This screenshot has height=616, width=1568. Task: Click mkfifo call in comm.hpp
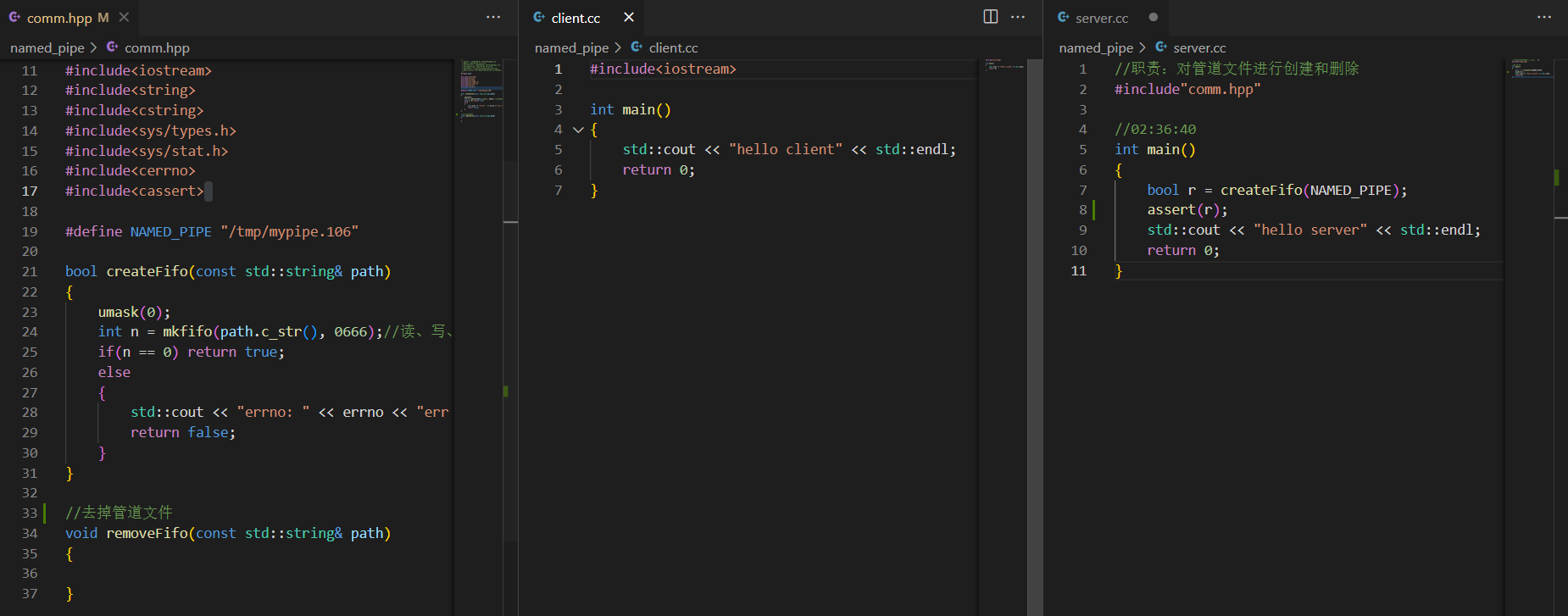[187, 331]
